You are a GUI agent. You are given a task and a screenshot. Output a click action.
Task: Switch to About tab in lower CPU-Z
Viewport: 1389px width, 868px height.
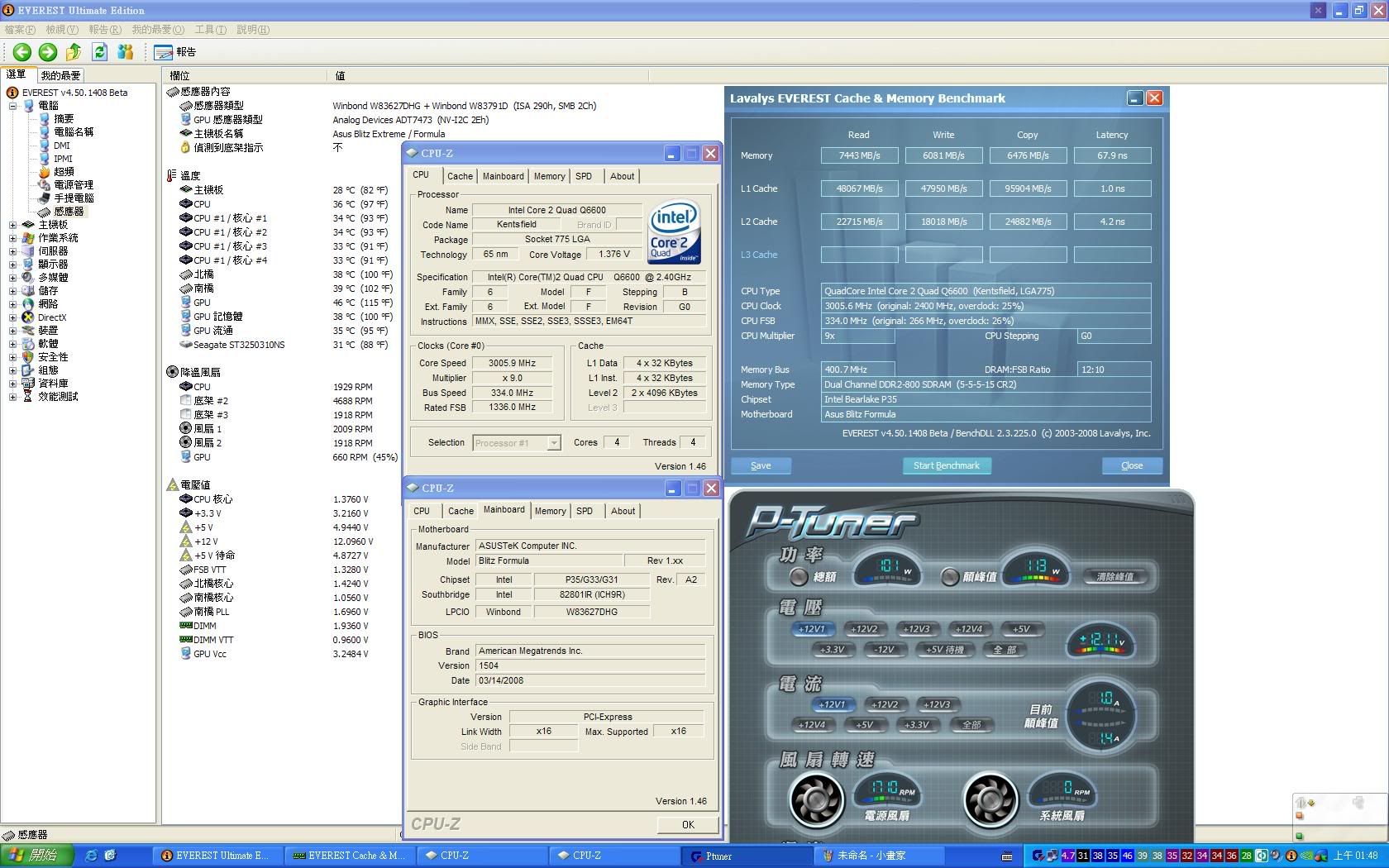(x=623, y=511)
